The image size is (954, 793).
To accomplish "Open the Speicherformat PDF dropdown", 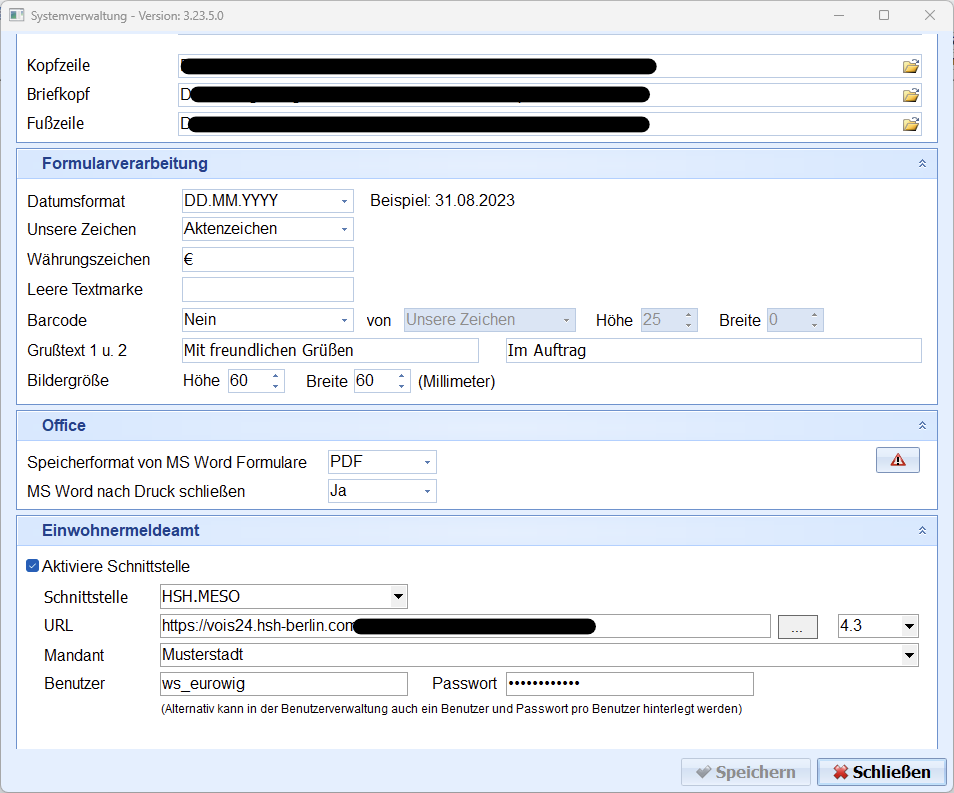I will point(428,463).
